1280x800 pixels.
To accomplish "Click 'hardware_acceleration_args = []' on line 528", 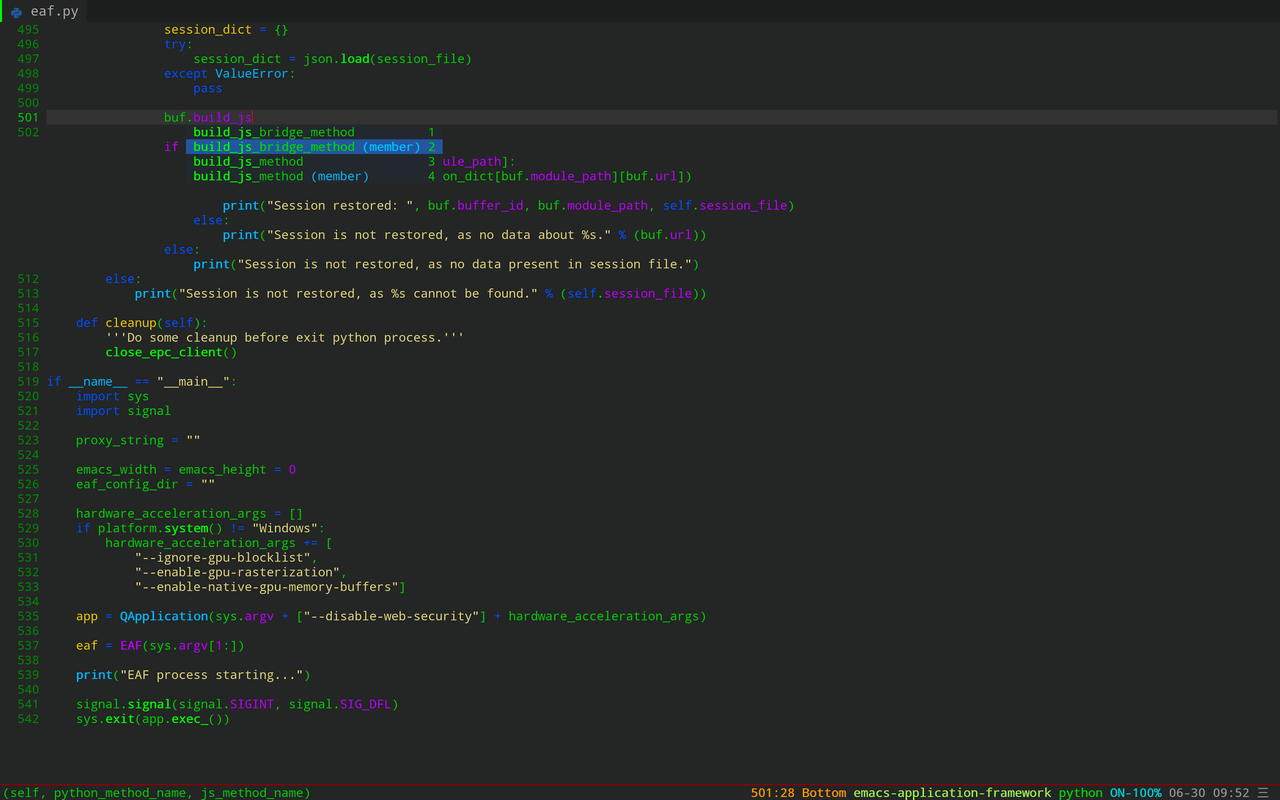I will click(190, 514).
